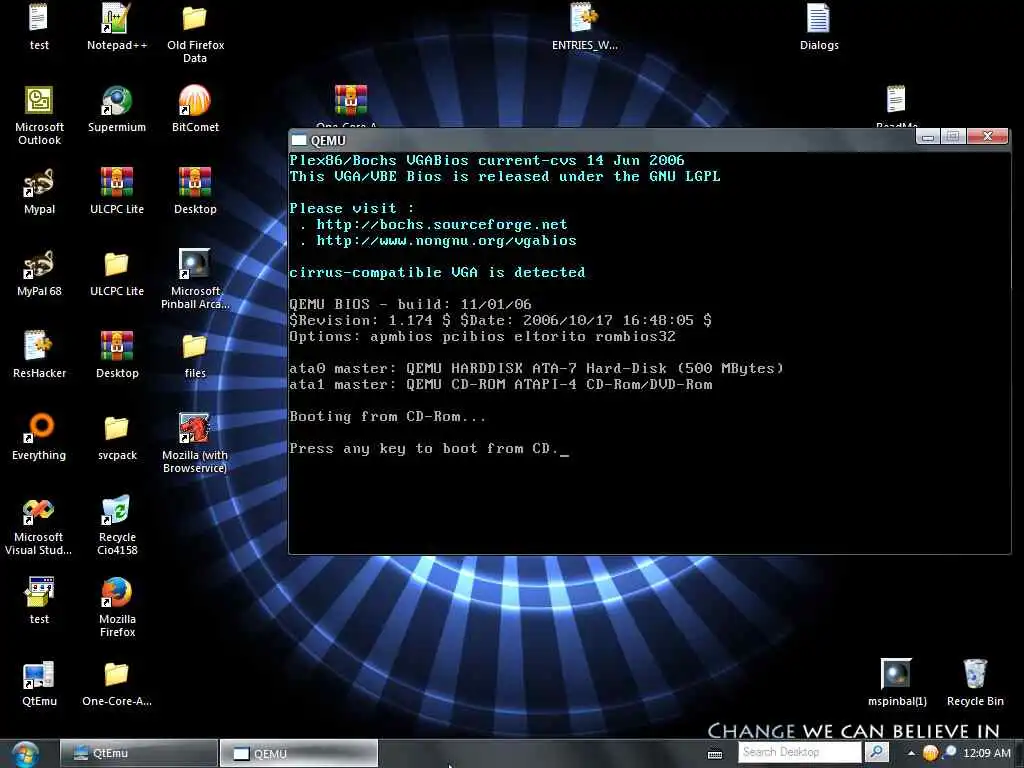Click the orange globe tray icon
This screenshot has height=768, width=1024.
[930, 753]
